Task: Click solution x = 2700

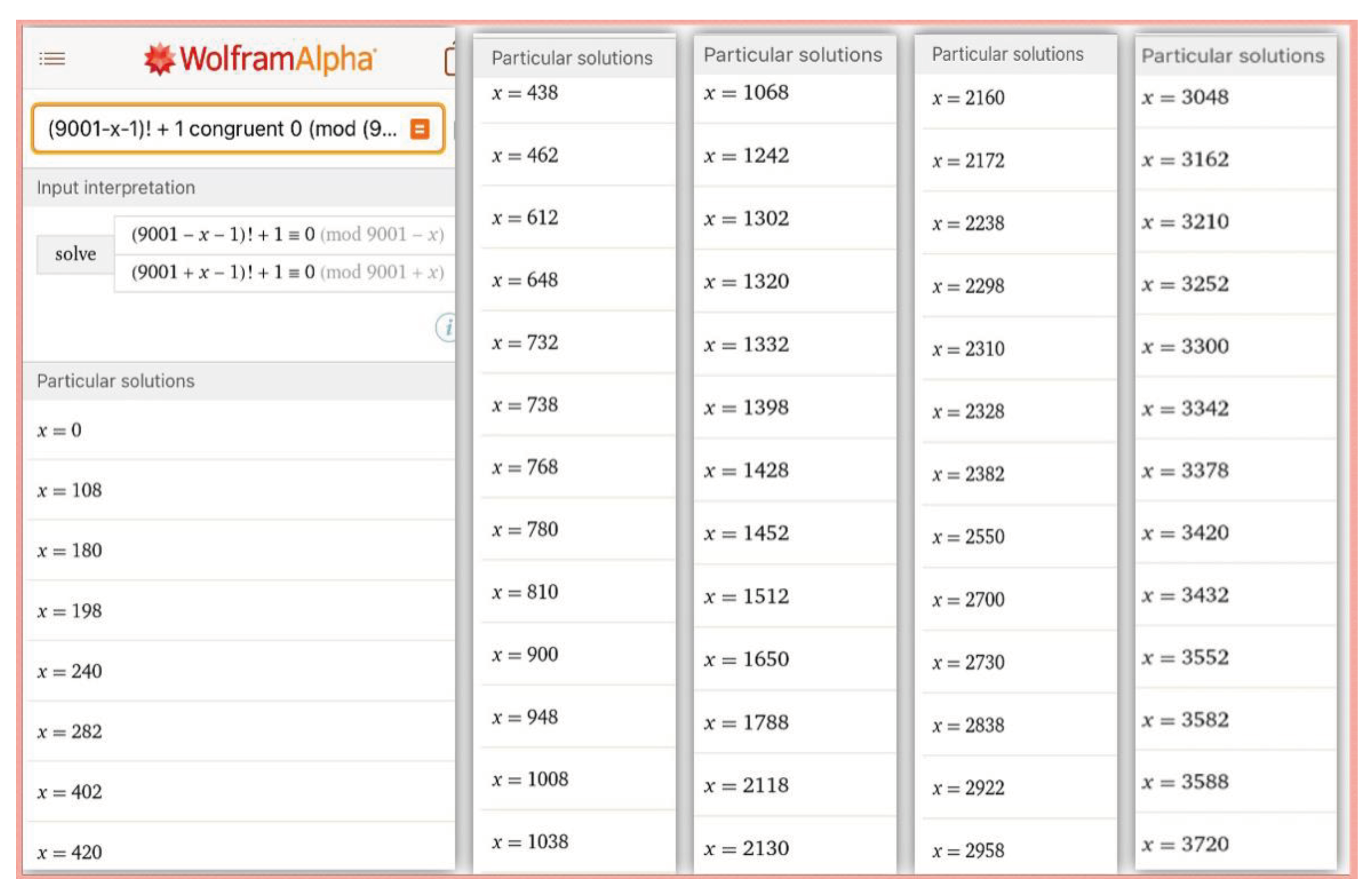Action: pos(968,600)
